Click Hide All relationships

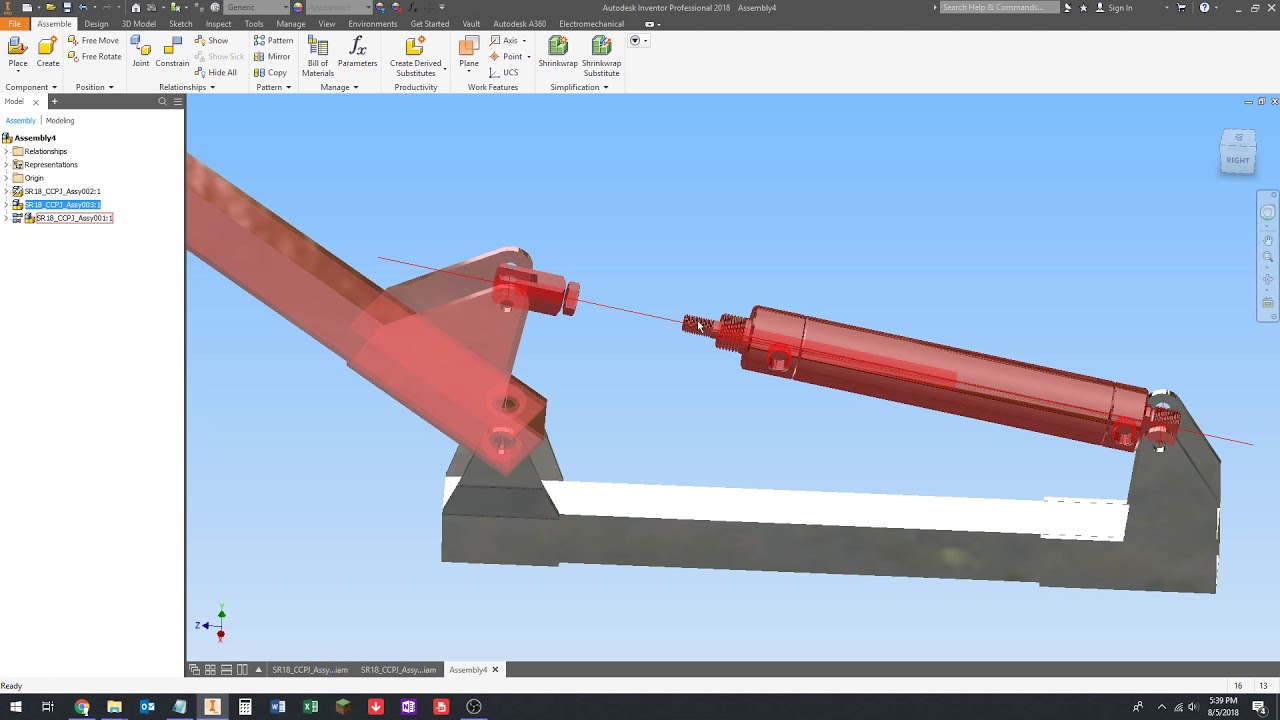215,72
